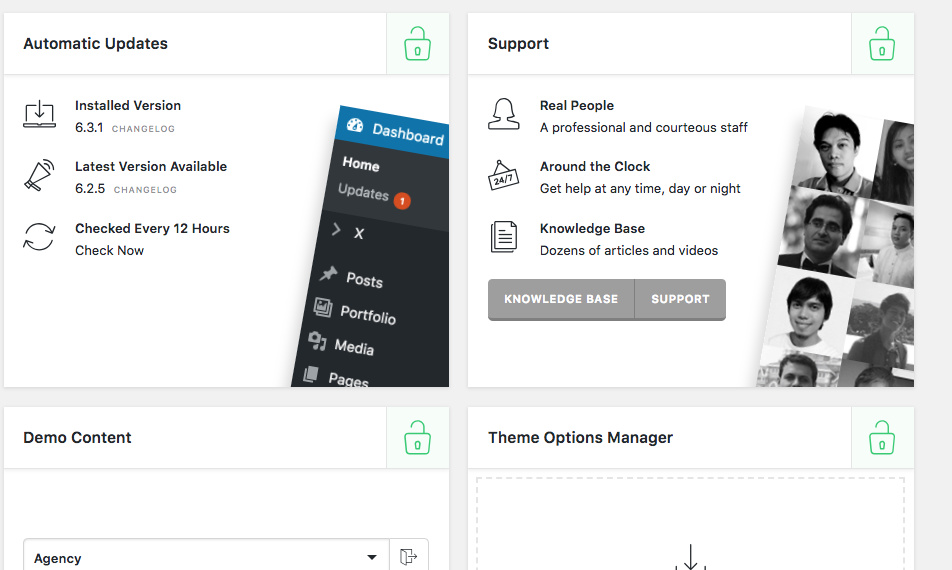952x570 pixels.
Task: Click the import arrow beside Agency dropdown
Action: point(408,557)
